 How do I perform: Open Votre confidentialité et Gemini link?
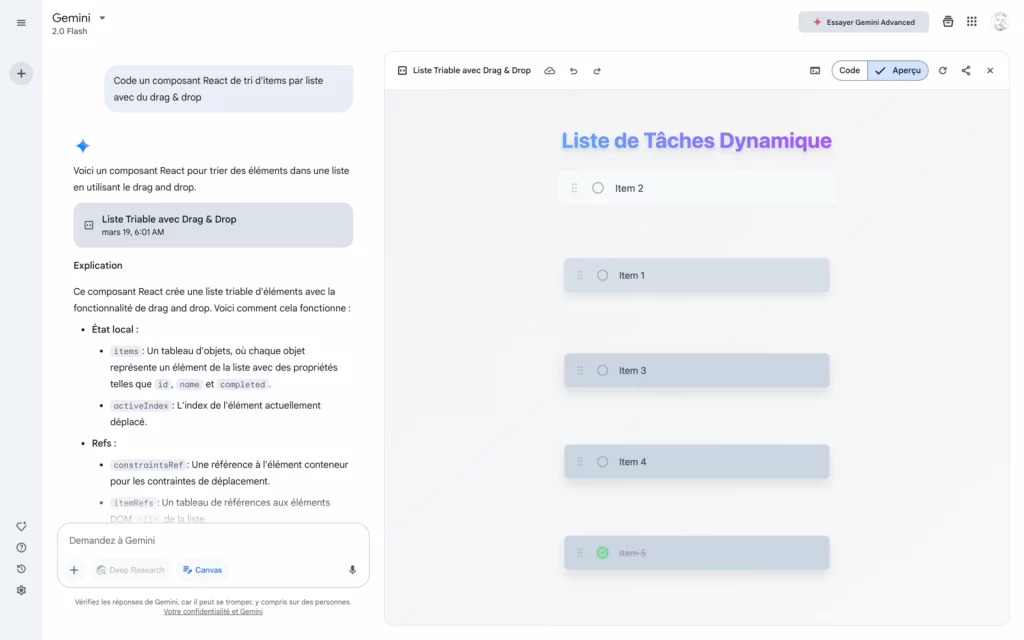(213, 612)
